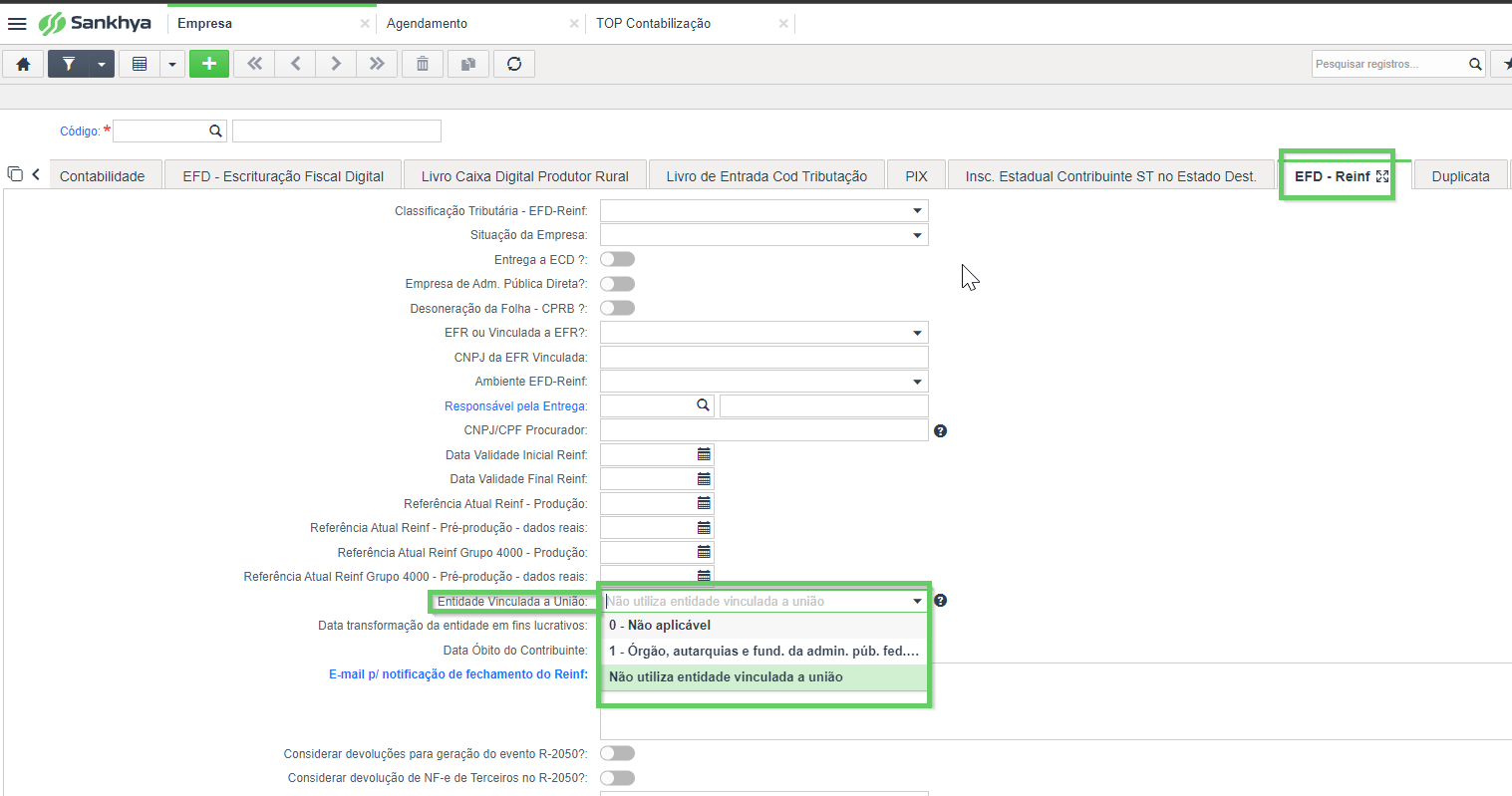Click CNPJ da EFR Vinculada field
Image resolution: width=1512 pixels, height=796 pixels.
[x=763, y=357]
